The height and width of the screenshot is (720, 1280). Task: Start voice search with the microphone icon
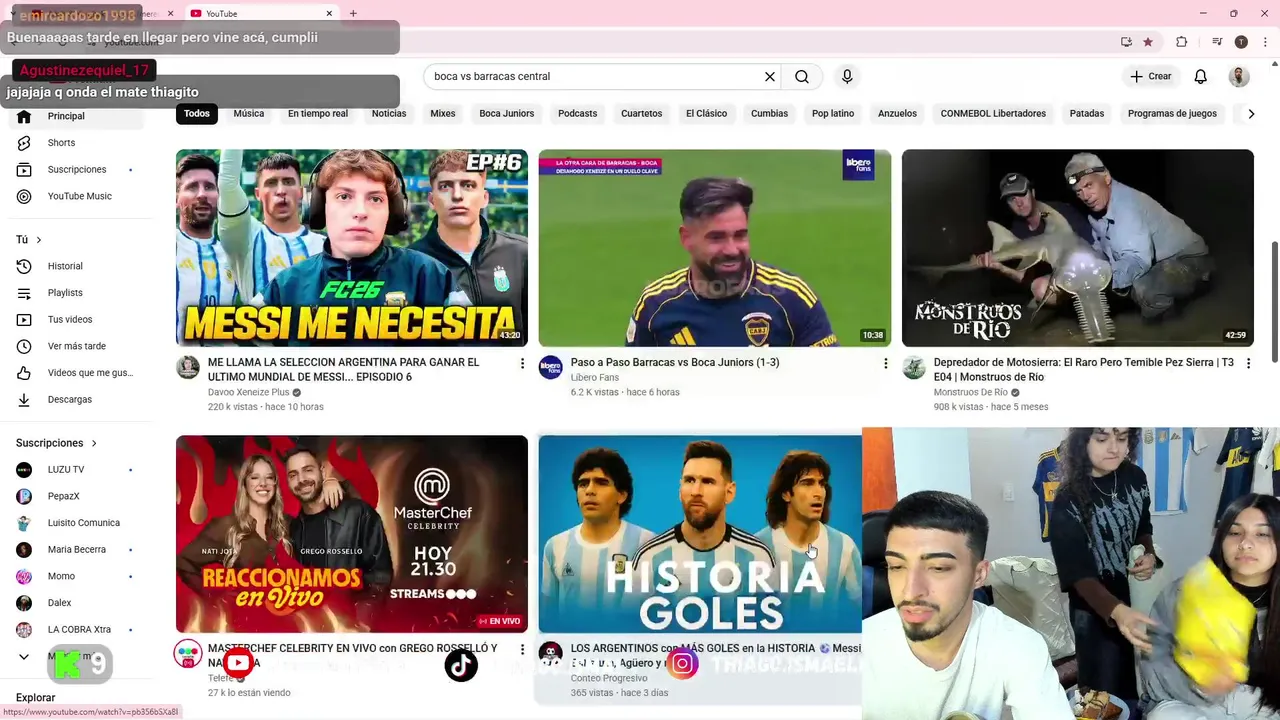coord(847,76)
